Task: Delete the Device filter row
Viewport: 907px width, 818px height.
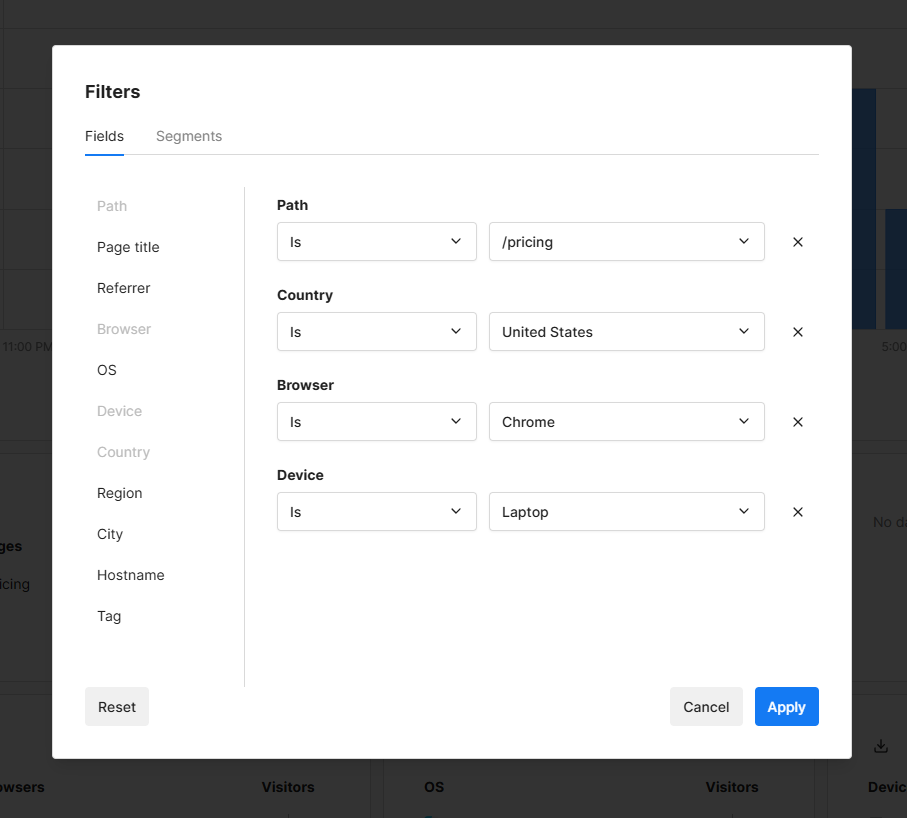Action: click(x=797, y=512)
